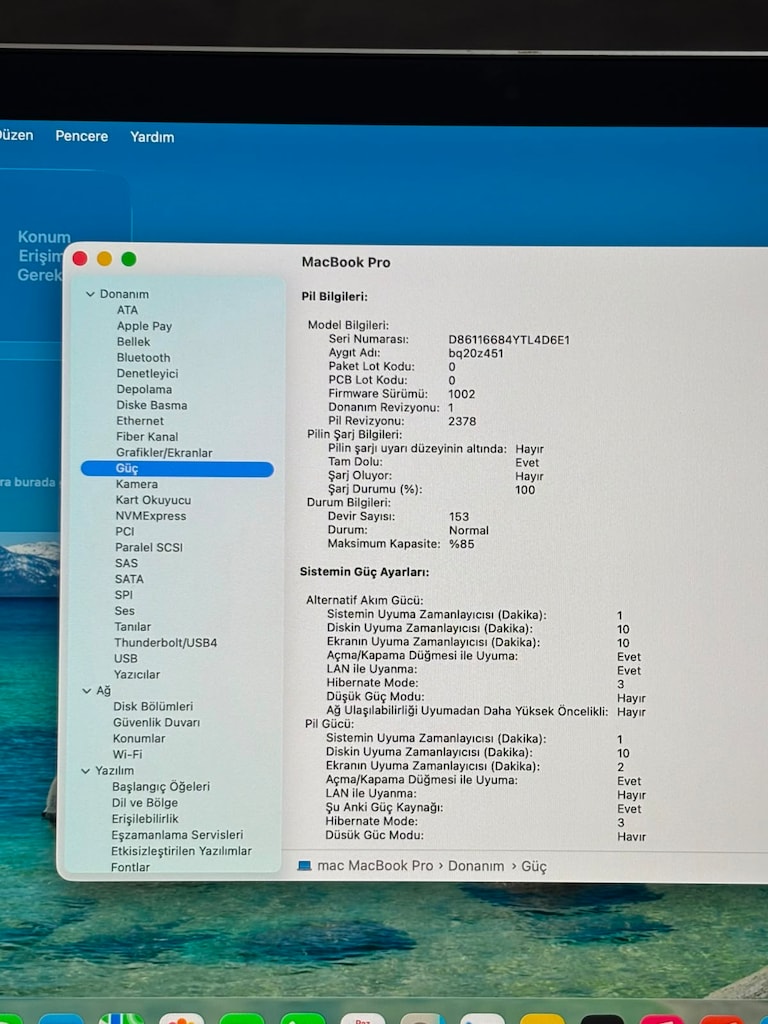Select Paralel SCSI in the sidebar
Screen dimensions: 768x1024
coord(149,547)
